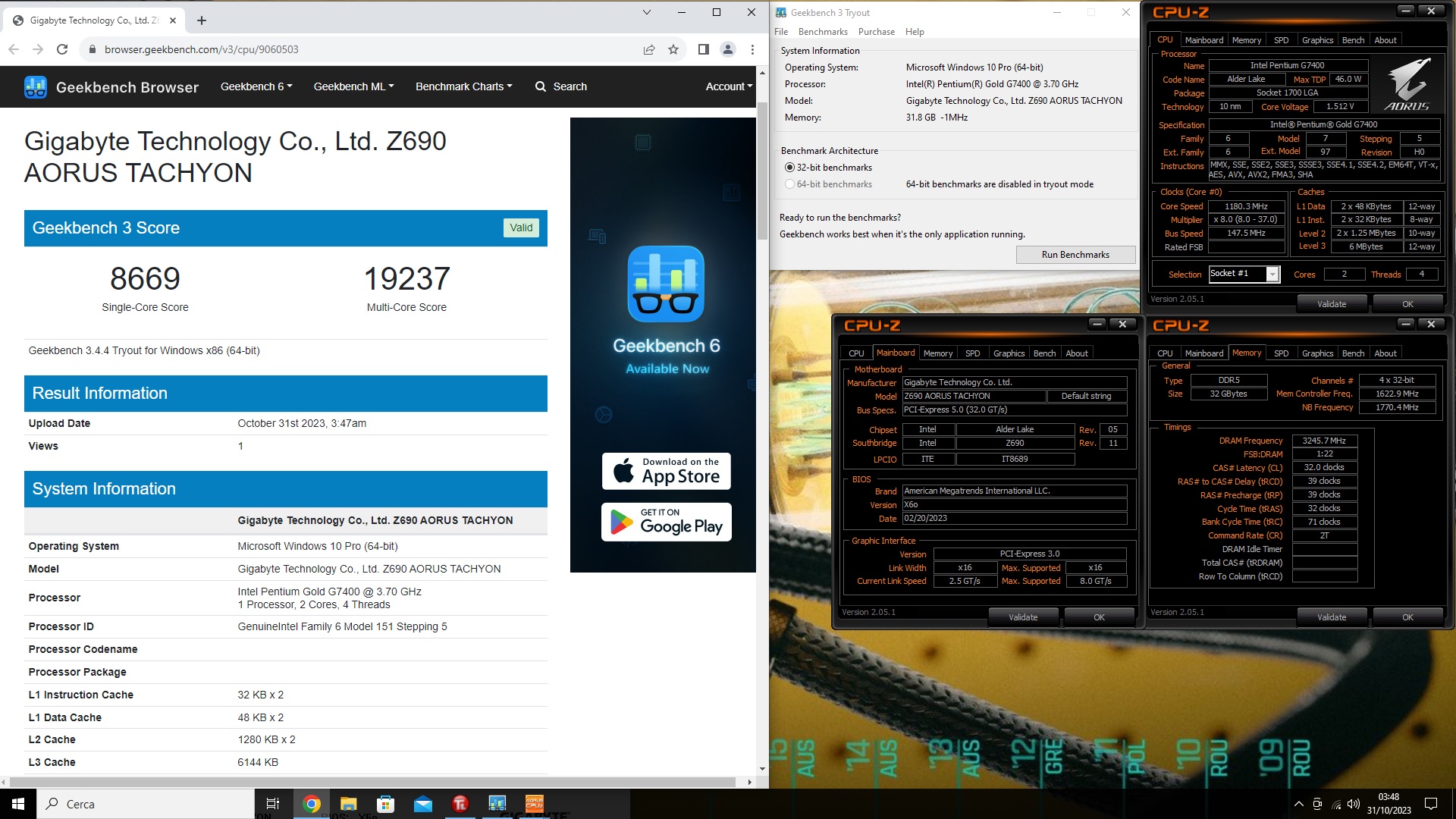Select Memory tab in top CPU-Z window
The height and width of the screenshot is (819, 1456).
pos(1247,40)
